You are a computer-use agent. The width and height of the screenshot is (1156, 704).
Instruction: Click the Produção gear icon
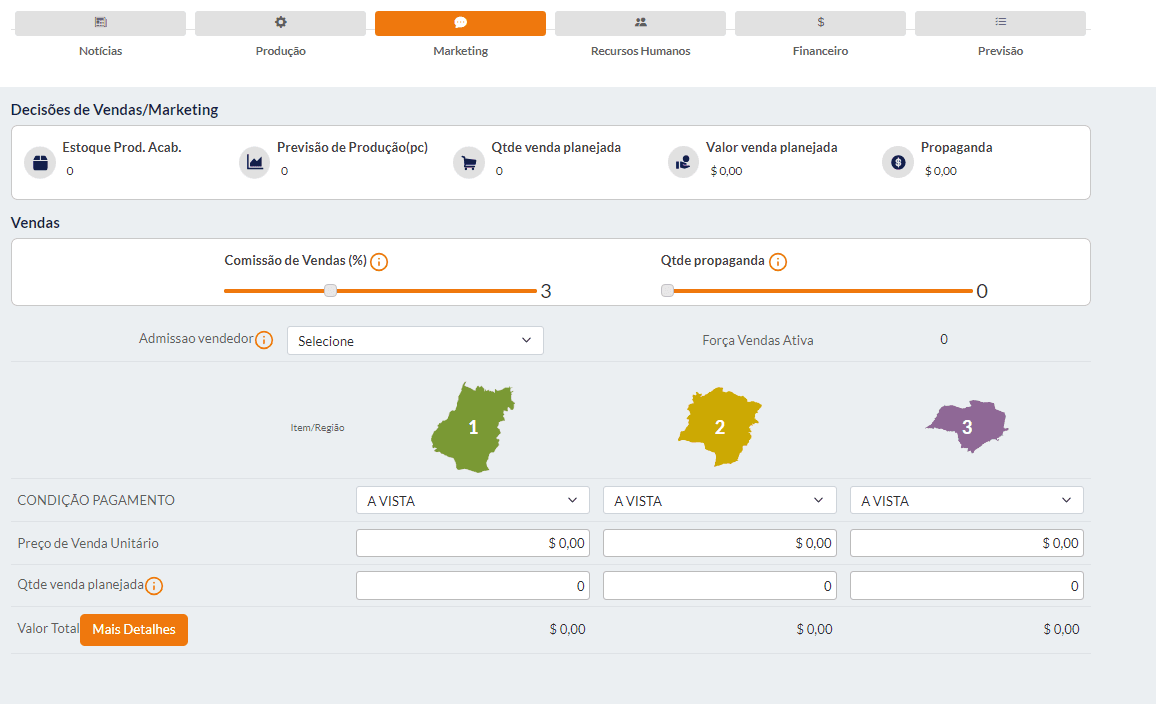pyautogui.click(x=280, y=22)
